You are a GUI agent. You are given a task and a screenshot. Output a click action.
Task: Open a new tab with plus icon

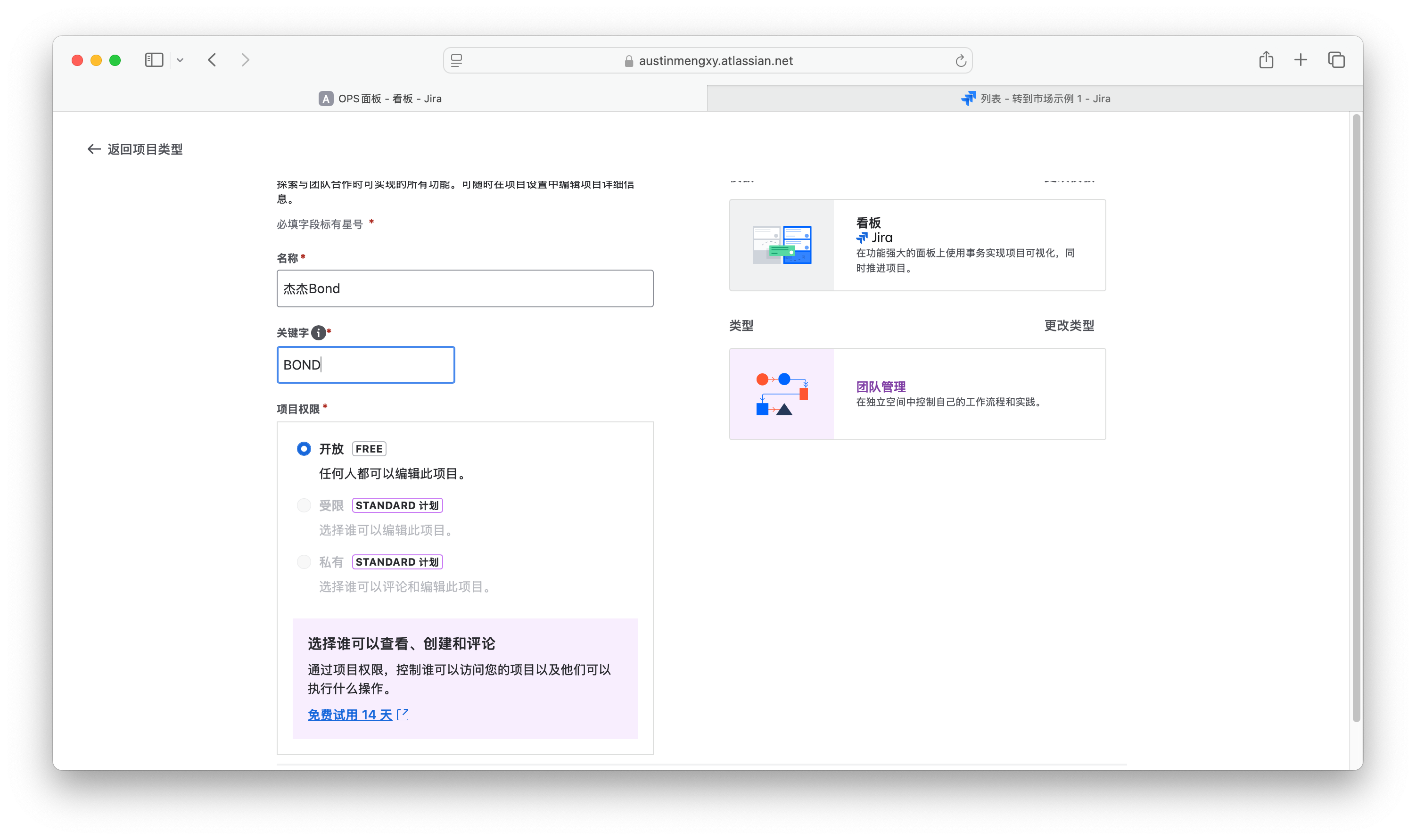(1301, 60)
